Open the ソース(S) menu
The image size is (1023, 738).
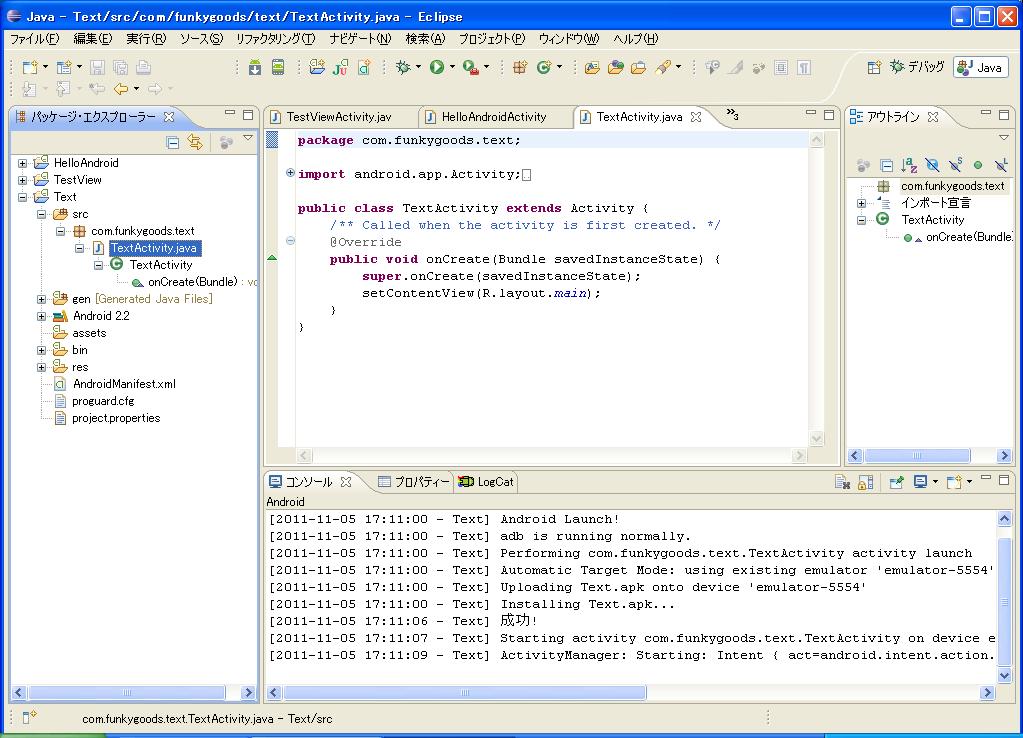coord(201,38)
